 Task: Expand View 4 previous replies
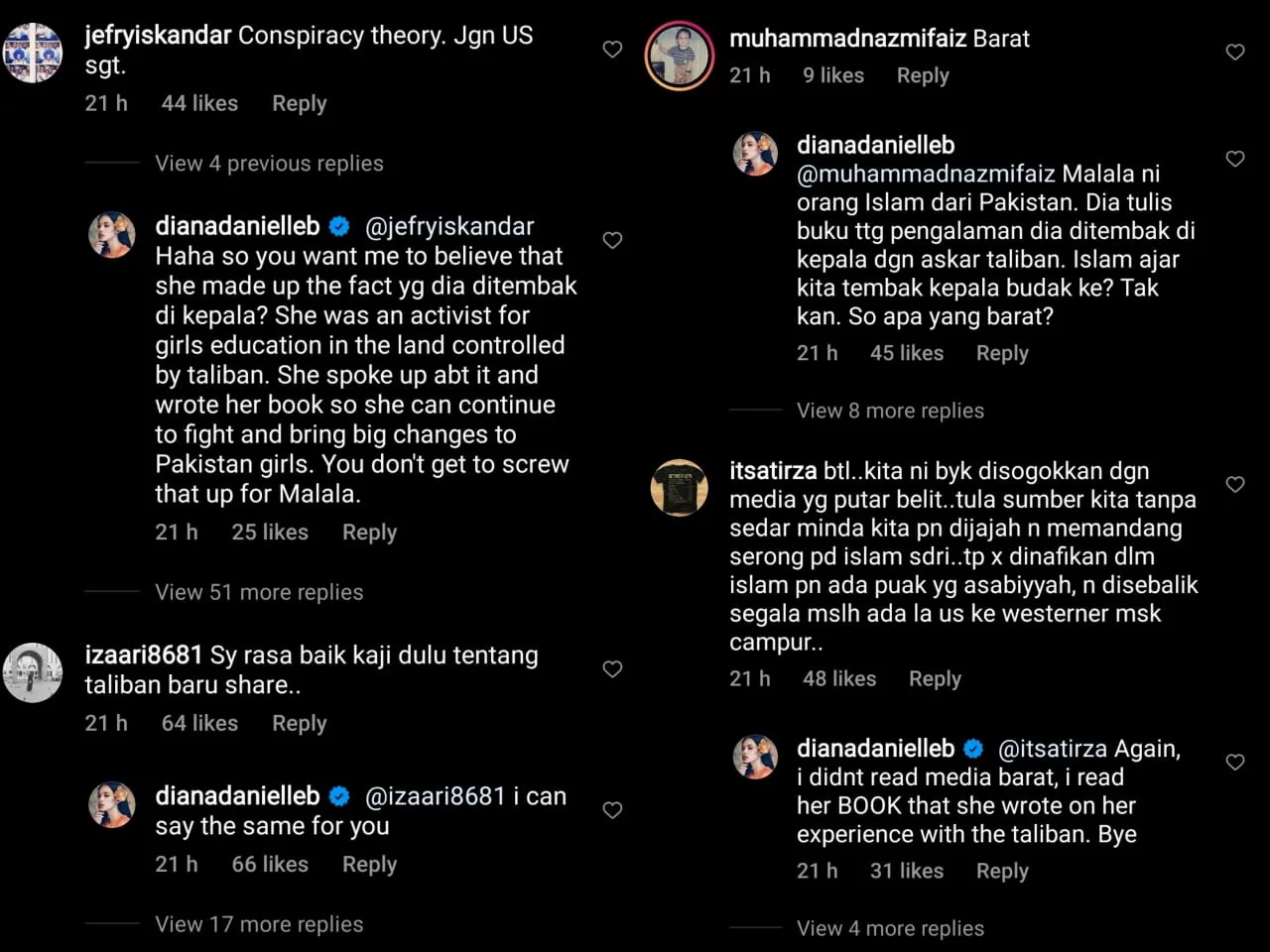click(269, 164)
